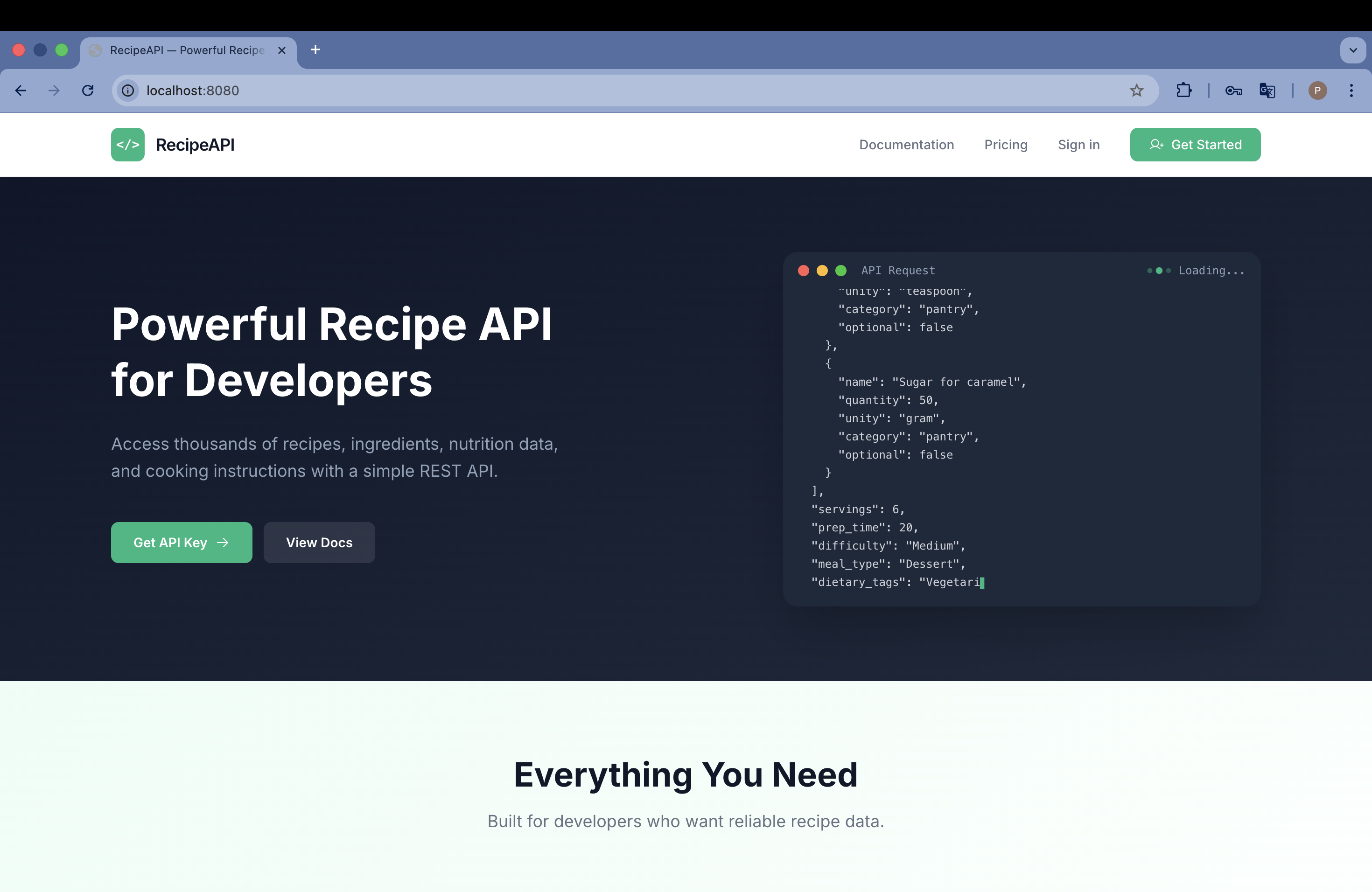Open the Documentation nav link
Viewport: 1372px width, 892px height.
tap(906, 145)
